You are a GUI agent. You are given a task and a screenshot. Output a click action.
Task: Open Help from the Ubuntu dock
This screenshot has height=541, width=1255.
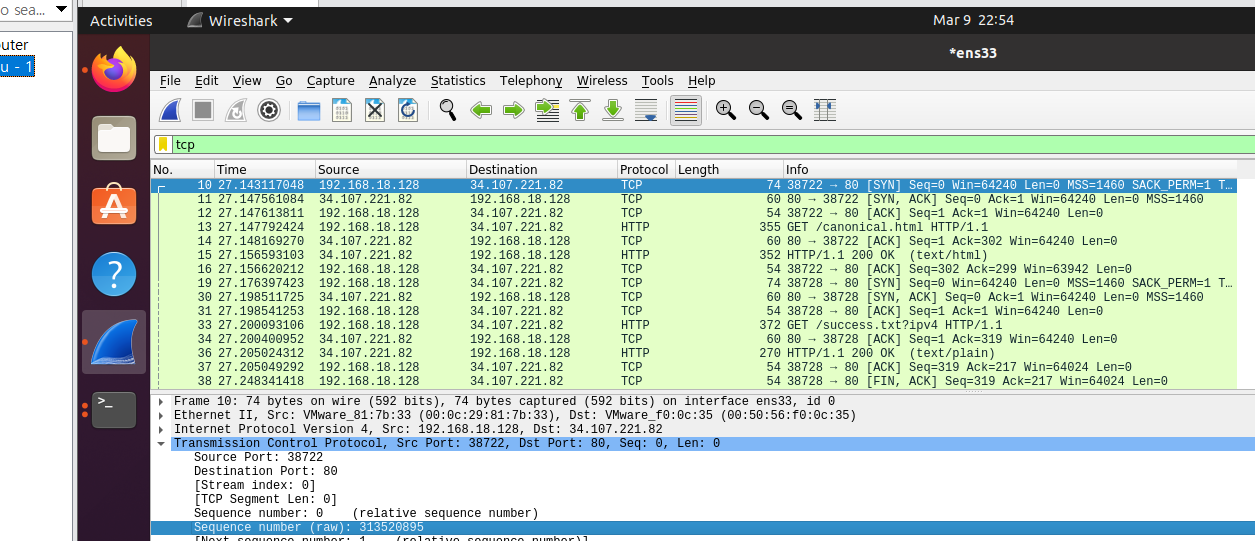114,274
